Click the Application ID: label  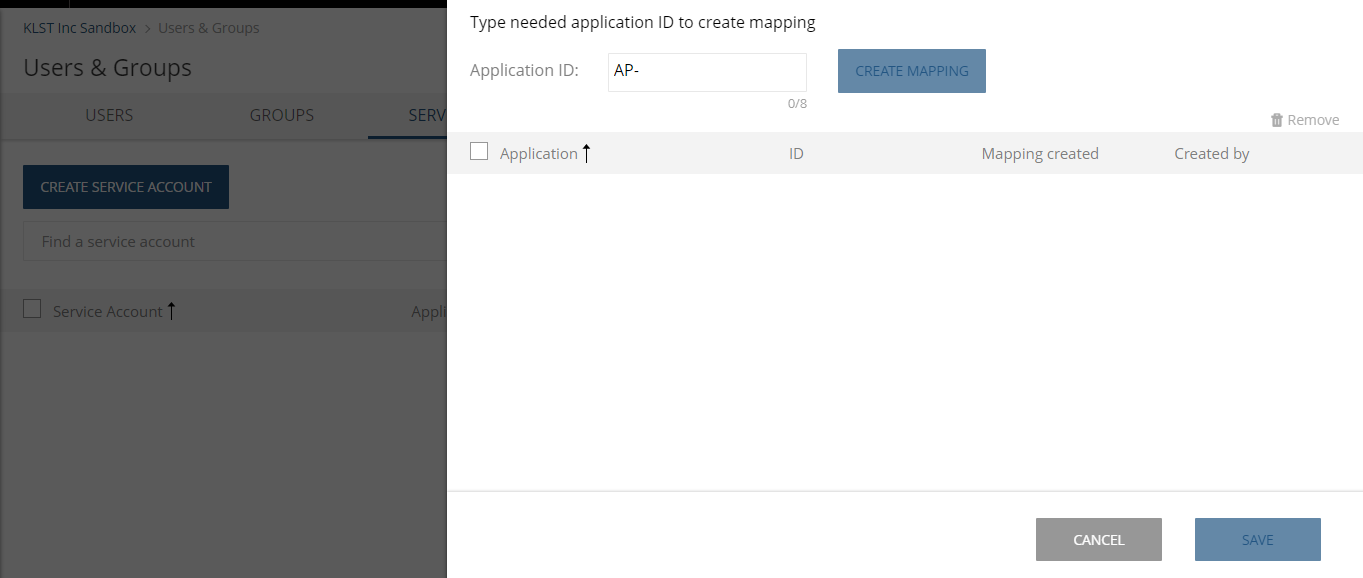click(x=524, y=71)
